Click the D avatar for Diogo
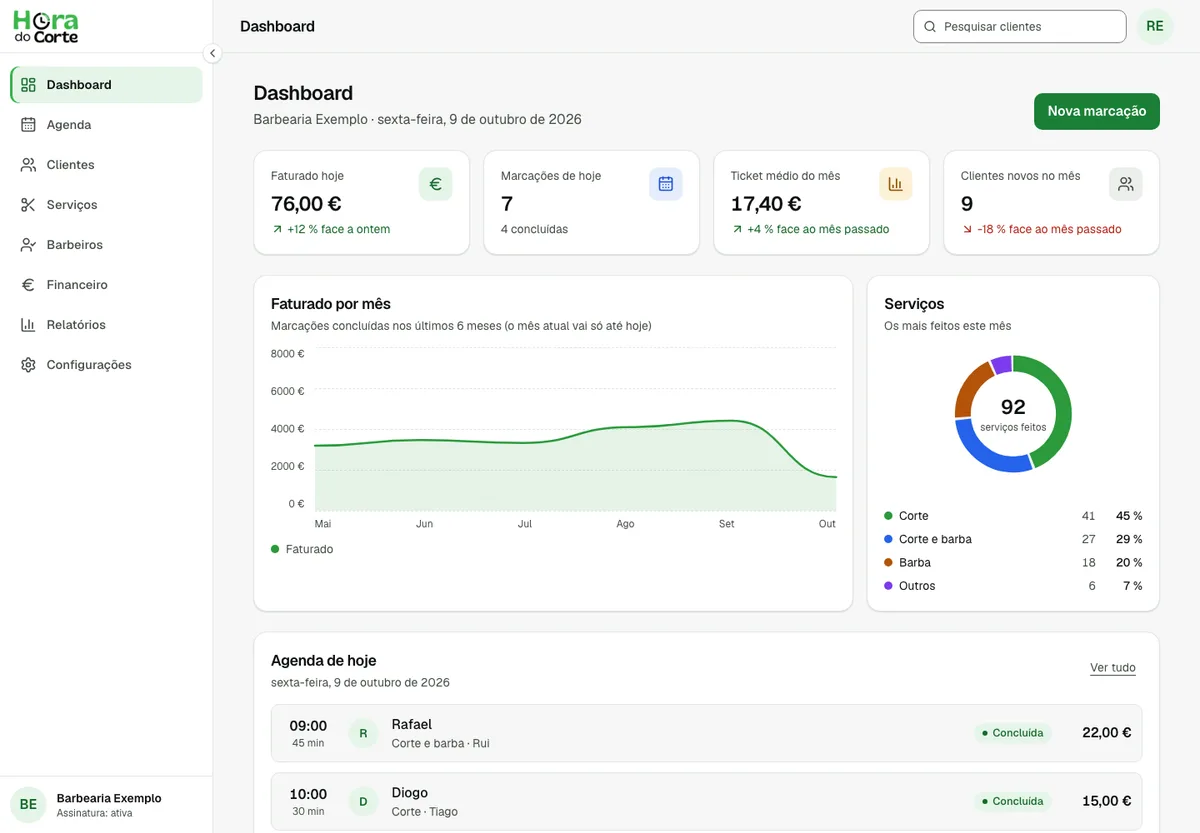1200x833 pixels. [x=363, y=801]
